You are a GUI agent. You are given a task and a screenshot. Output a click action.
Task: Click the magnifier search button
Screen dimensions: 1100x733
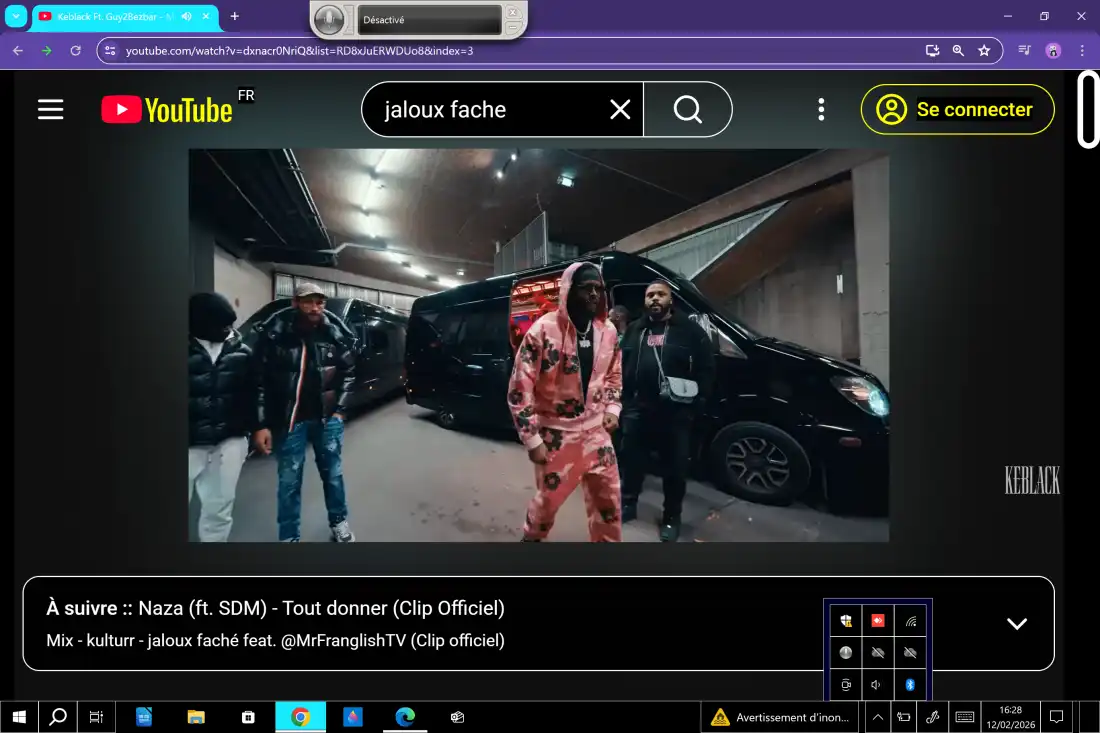coord(688,110)
